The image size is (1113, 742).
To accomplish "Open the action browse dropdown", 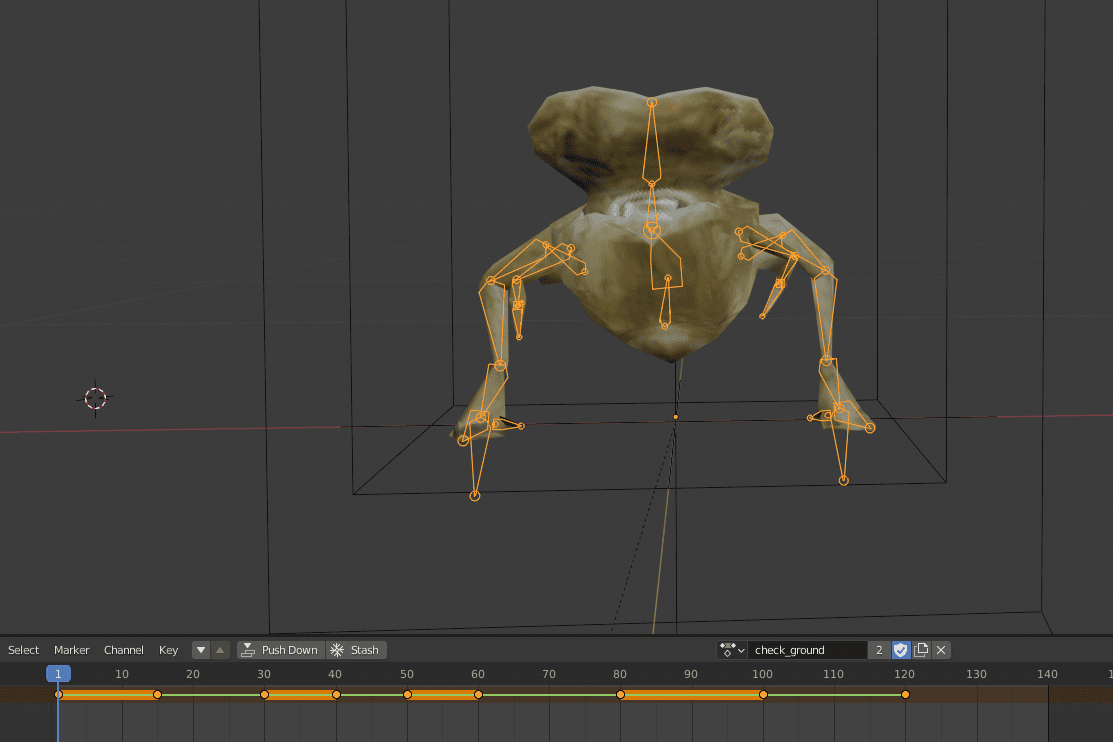I will coord(732,650).
